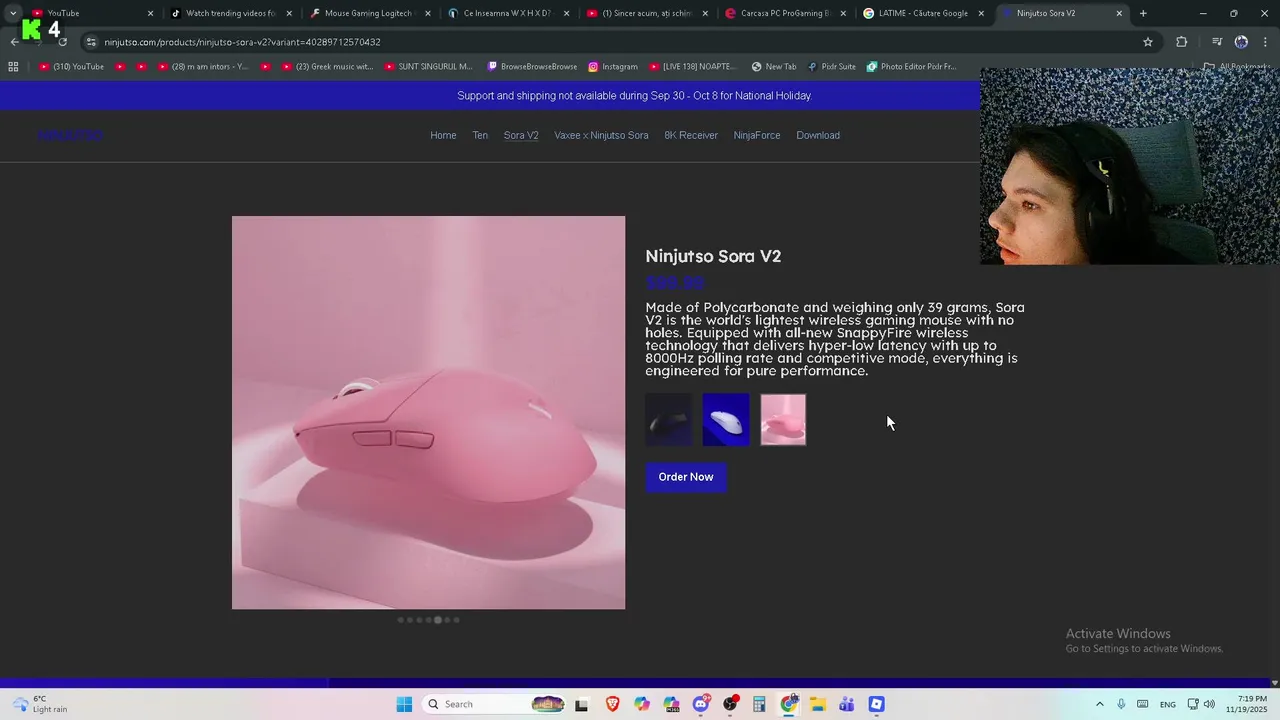Click the Ninjutso Sora V2 product title
This screenshot has width=1280, height=720.
[x=713, y=256]
